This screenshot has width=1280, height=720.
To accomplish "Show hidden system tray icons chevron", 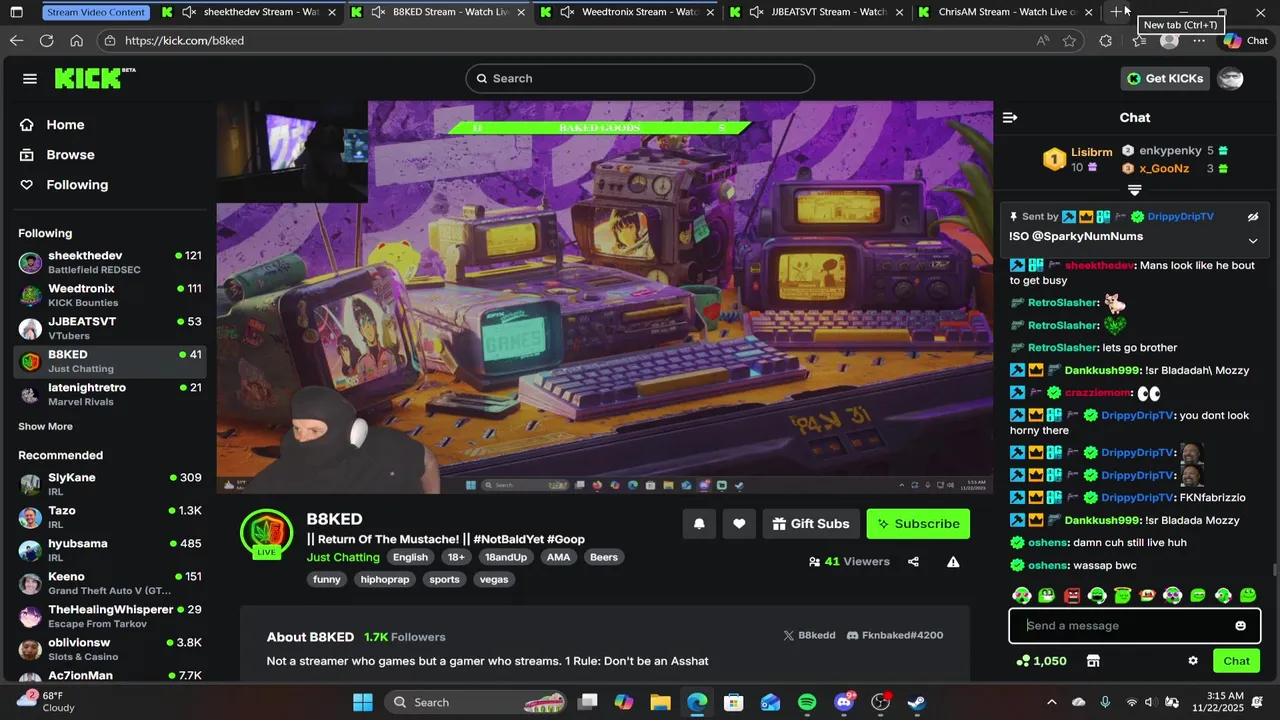I will tap(1051, 702).
